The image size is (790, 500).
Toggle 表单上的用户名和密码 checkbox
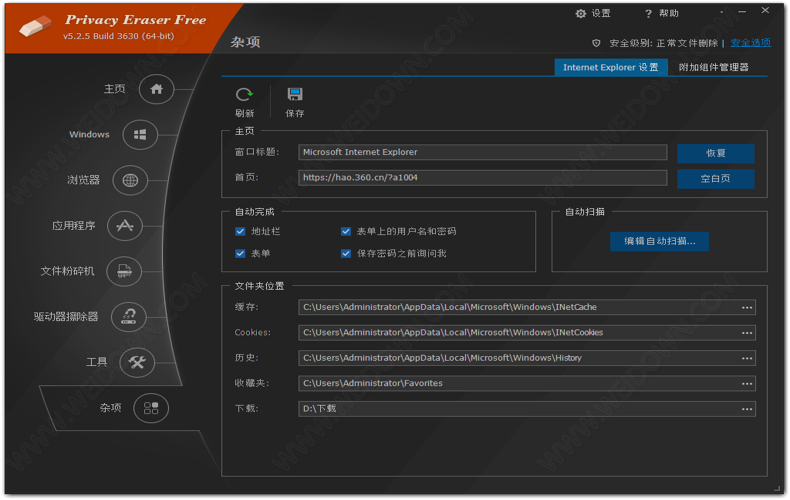point(346,231)
